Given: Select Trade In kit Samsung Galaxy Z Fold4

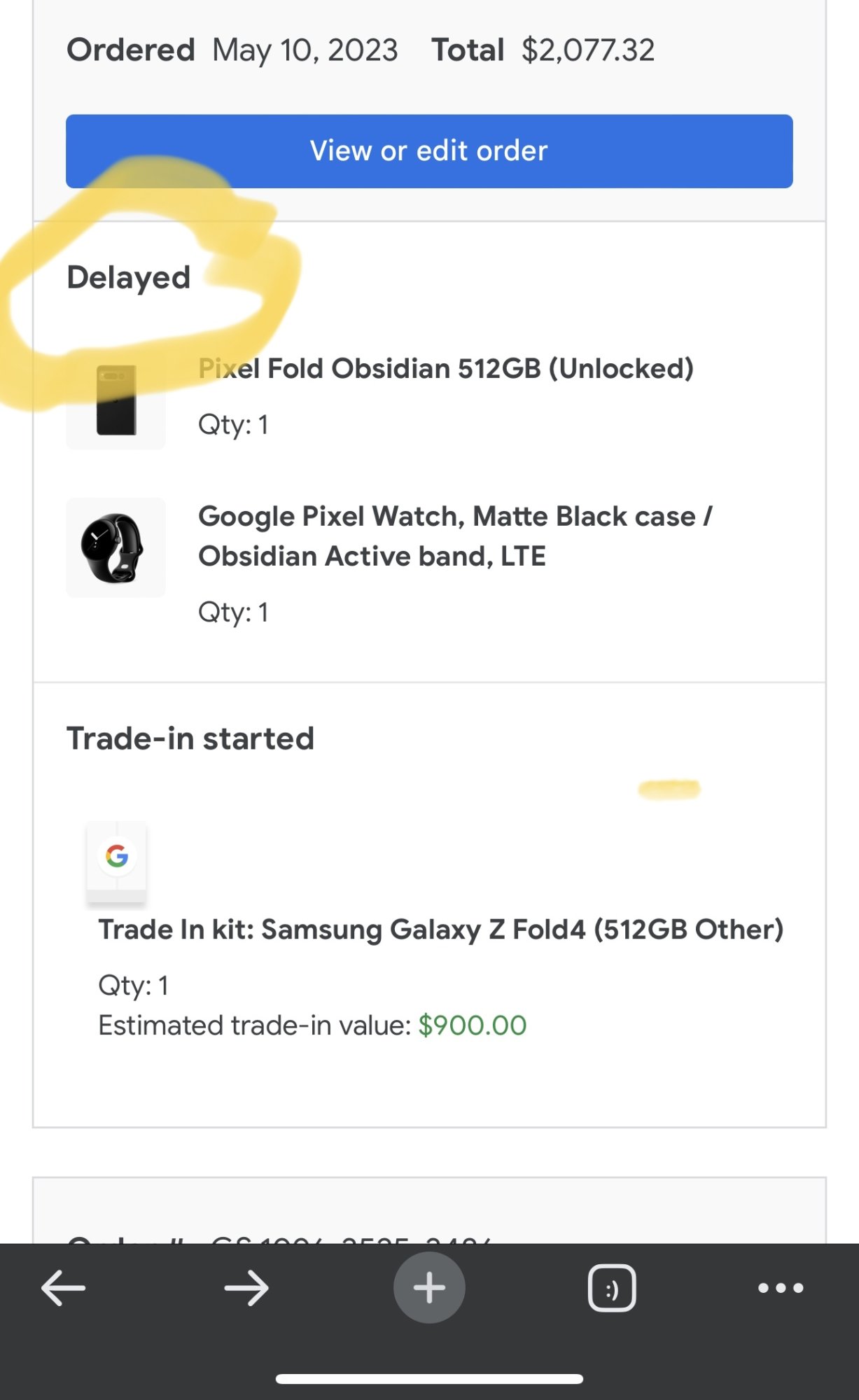Looking at the screenshot, I should (440, 930).
